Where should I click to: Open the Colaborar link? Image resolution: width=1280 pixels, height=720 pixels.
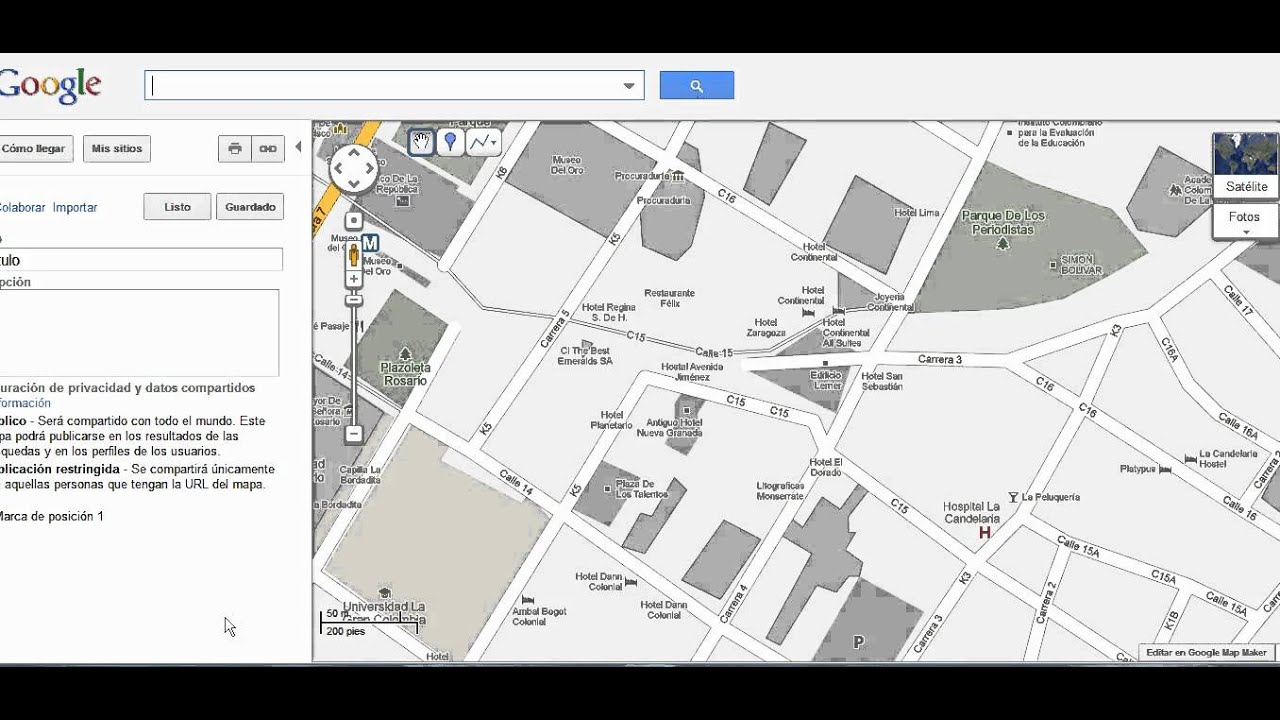(22, 208)
